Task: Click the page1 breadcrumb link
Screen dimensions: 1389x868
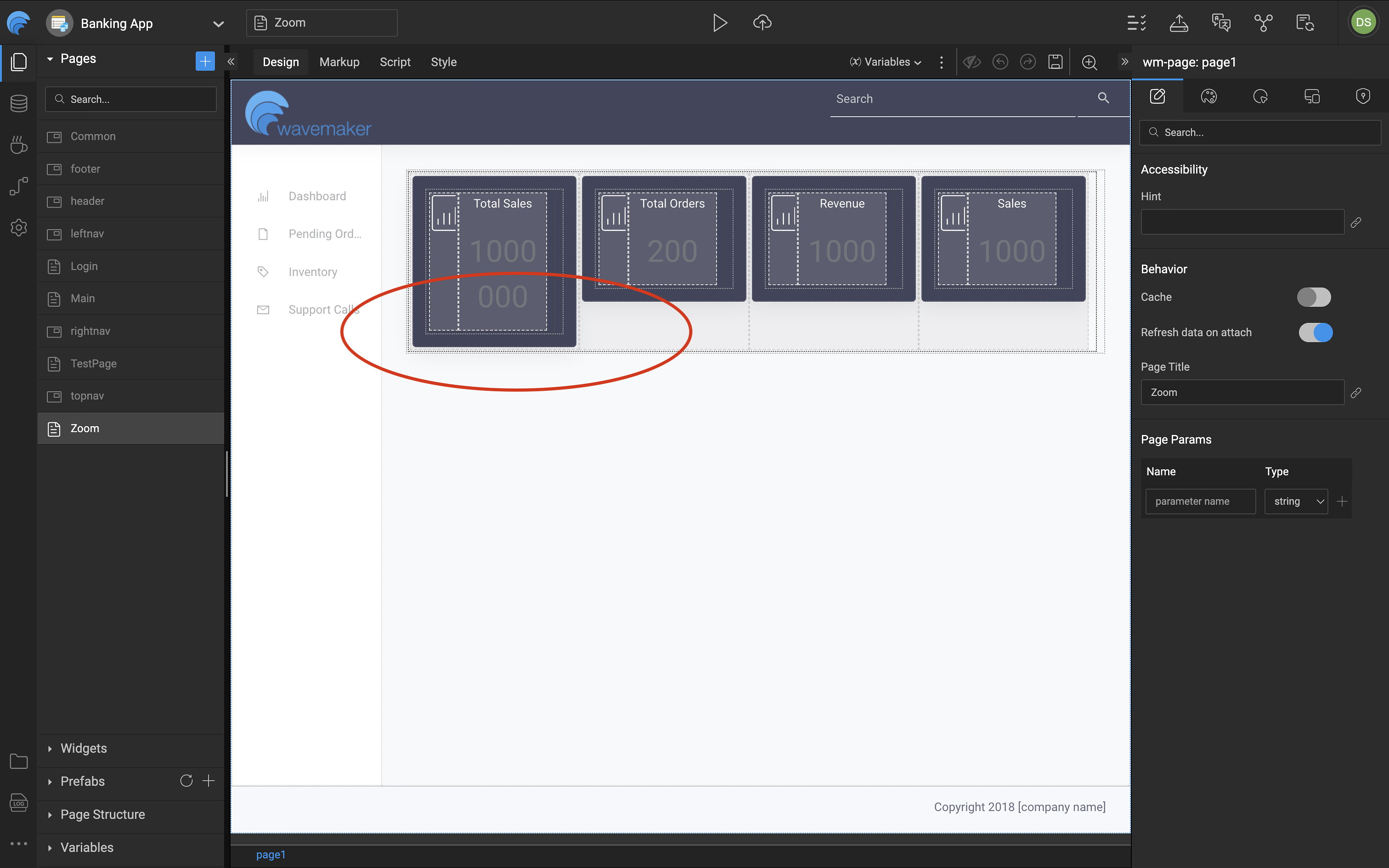Action: (x=271, y=854)
